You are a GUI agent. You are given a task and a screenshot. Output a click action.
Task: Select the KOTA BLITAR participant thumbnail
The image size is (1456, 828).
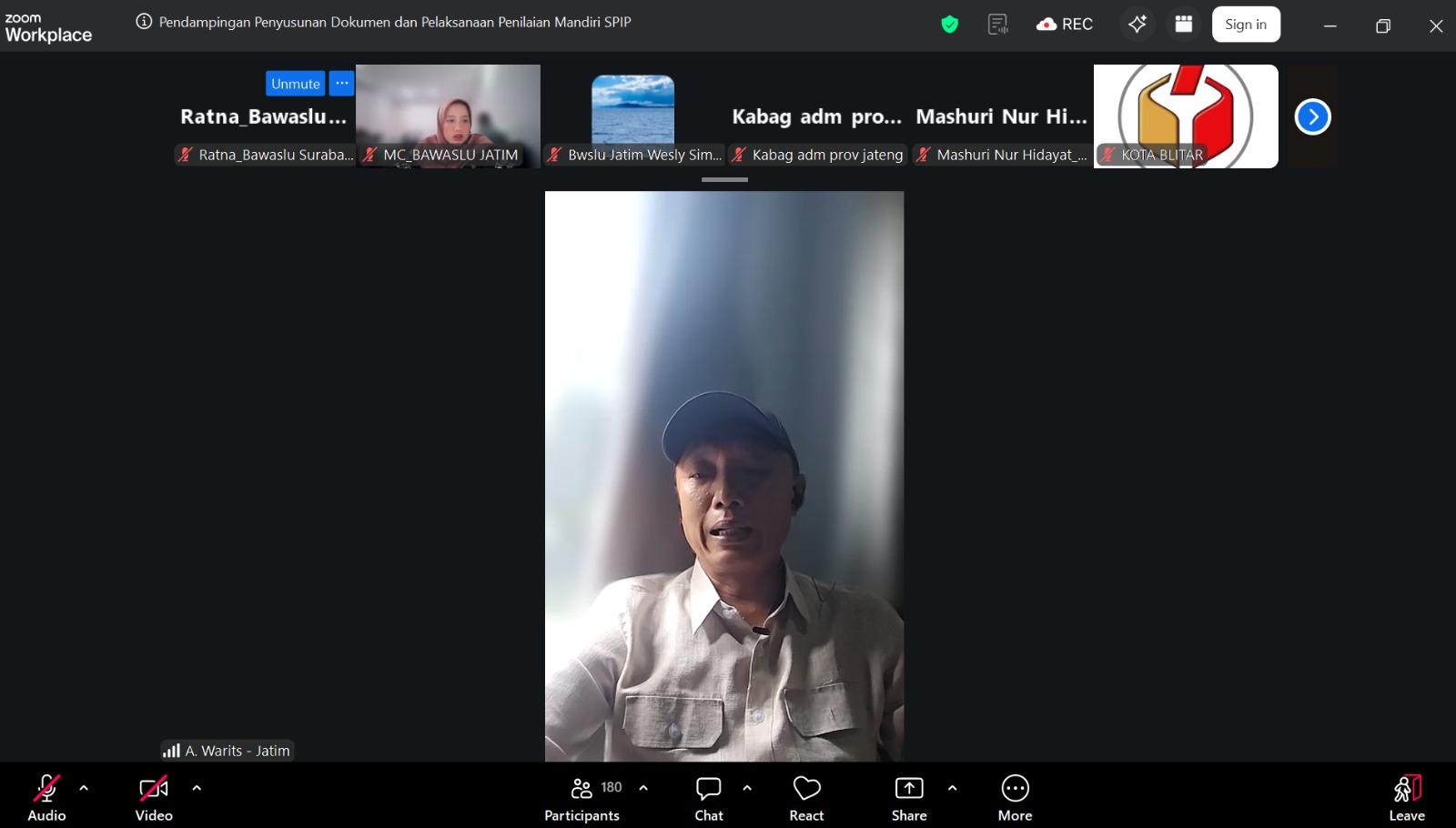click(x=1186, y=116)
